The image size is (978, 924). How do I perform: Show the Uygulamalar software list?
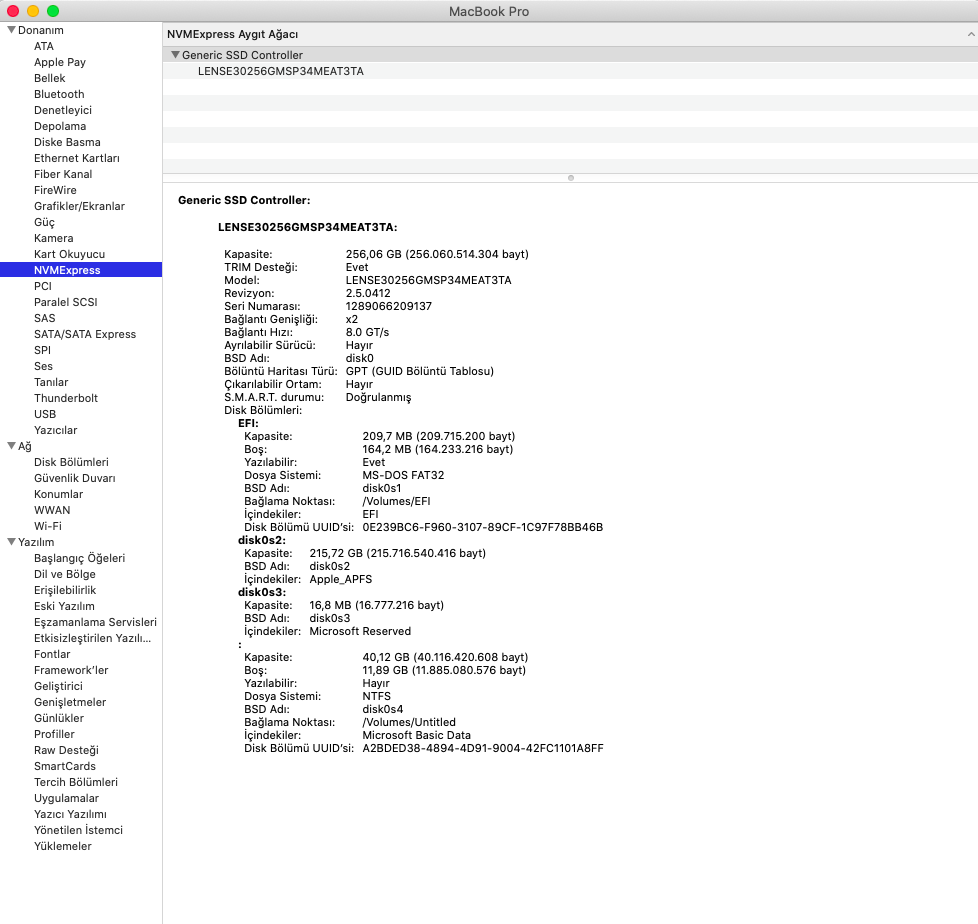[x=66, y=798]
